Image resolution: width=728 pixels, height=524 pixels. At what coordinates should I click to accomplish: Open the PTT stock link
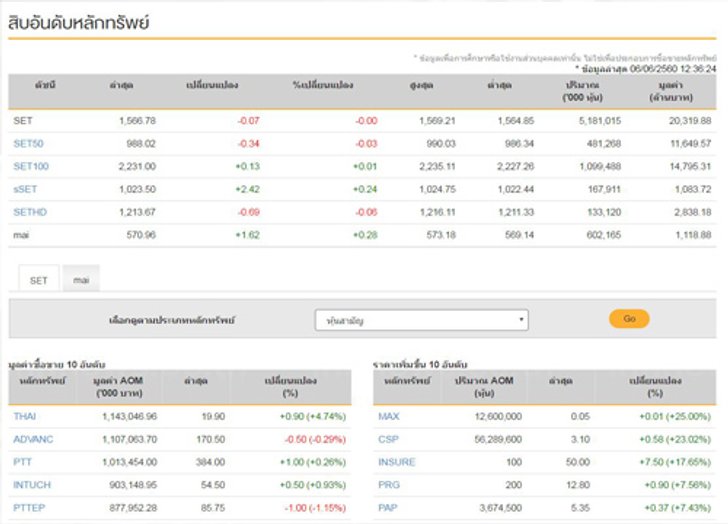(22, 462)
